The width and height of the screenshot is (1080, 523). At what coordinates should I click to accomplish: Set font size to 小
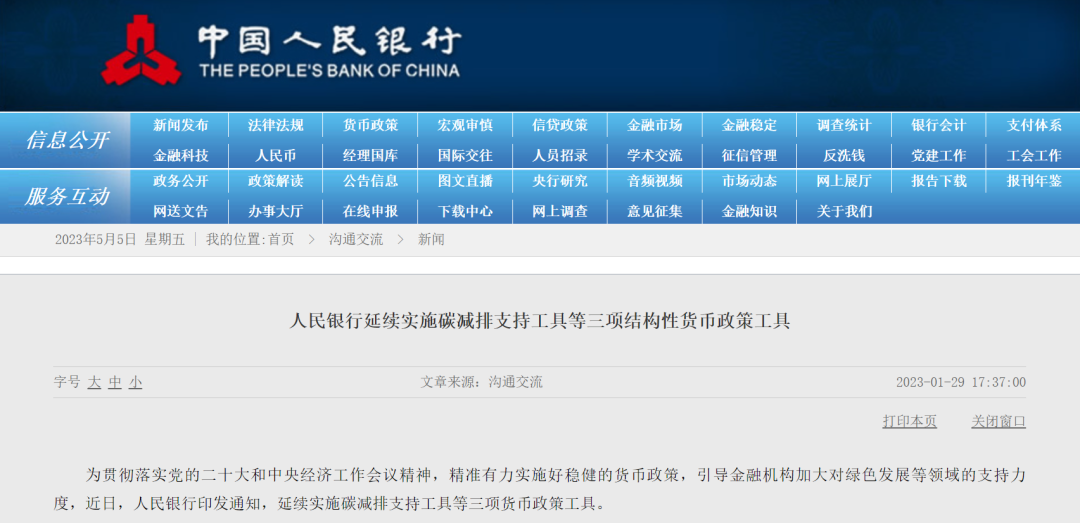tap(136, 382)
